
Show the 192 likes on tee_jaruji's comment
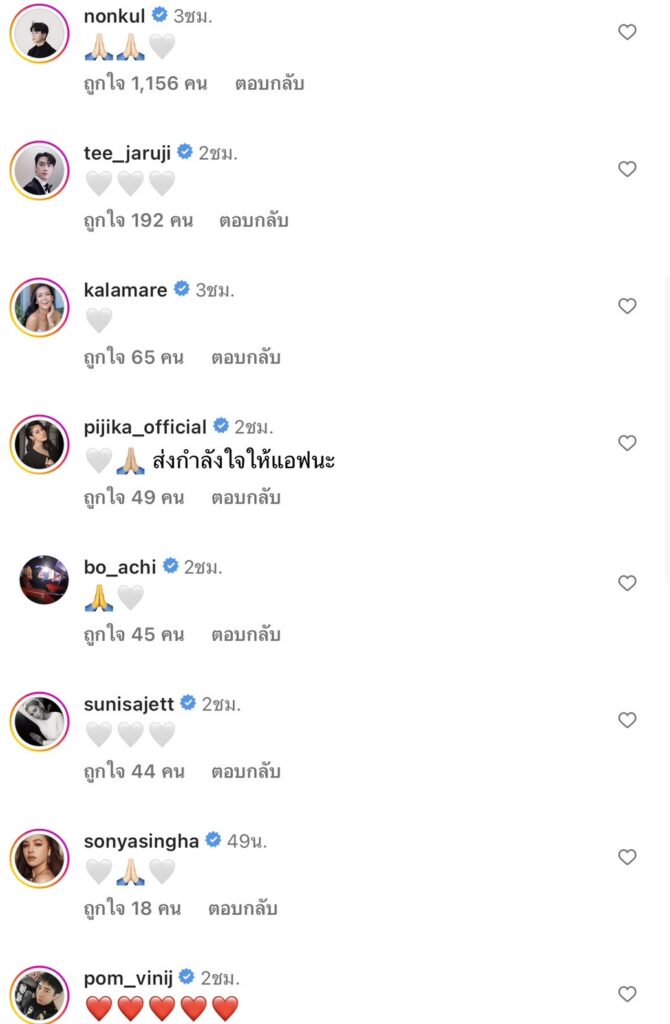(138, 221)
